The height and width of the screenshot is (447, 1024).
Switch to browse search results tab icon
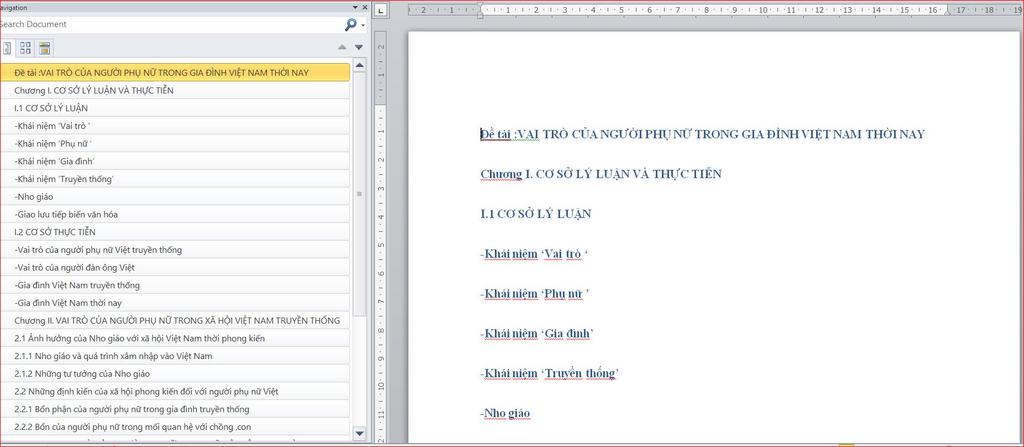coord(44,48)
